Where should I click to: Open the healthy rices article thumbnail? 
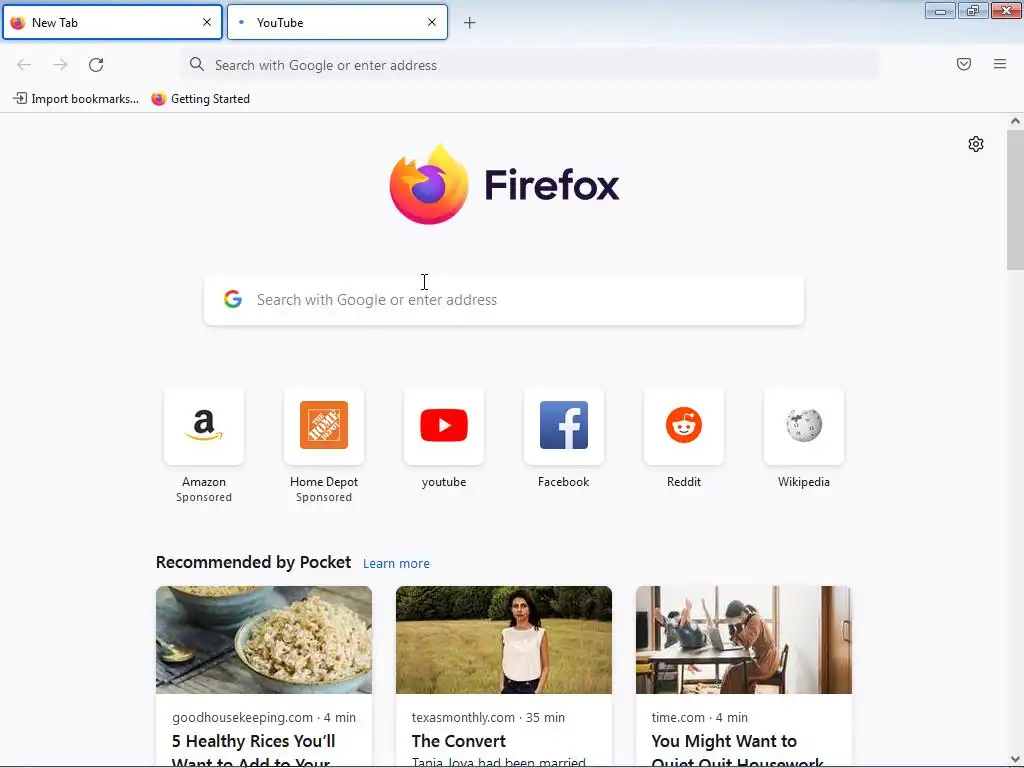click(264, 640)
